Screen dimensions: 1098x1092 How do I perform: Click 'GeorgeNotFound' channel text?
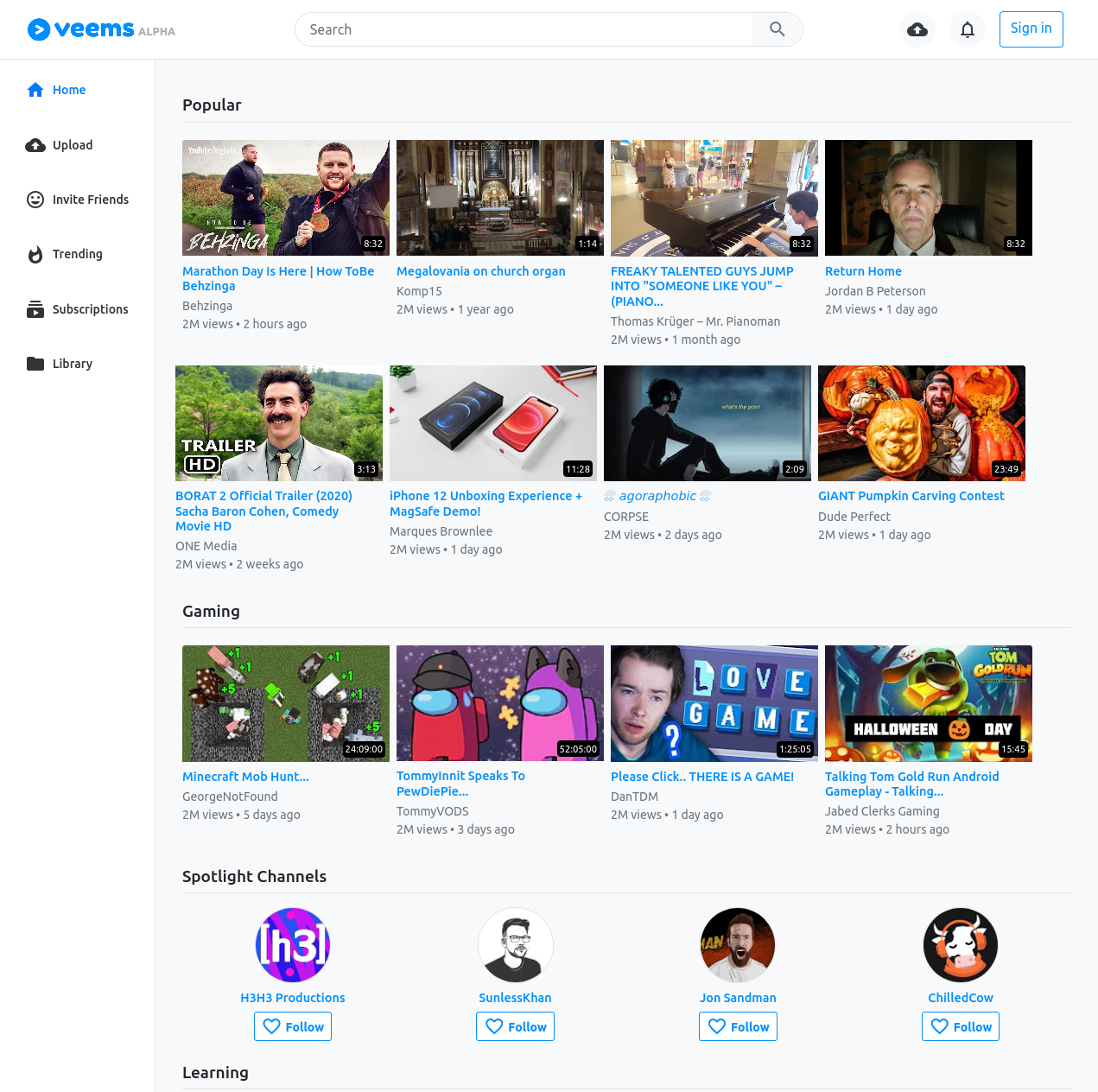click(230, 797)
